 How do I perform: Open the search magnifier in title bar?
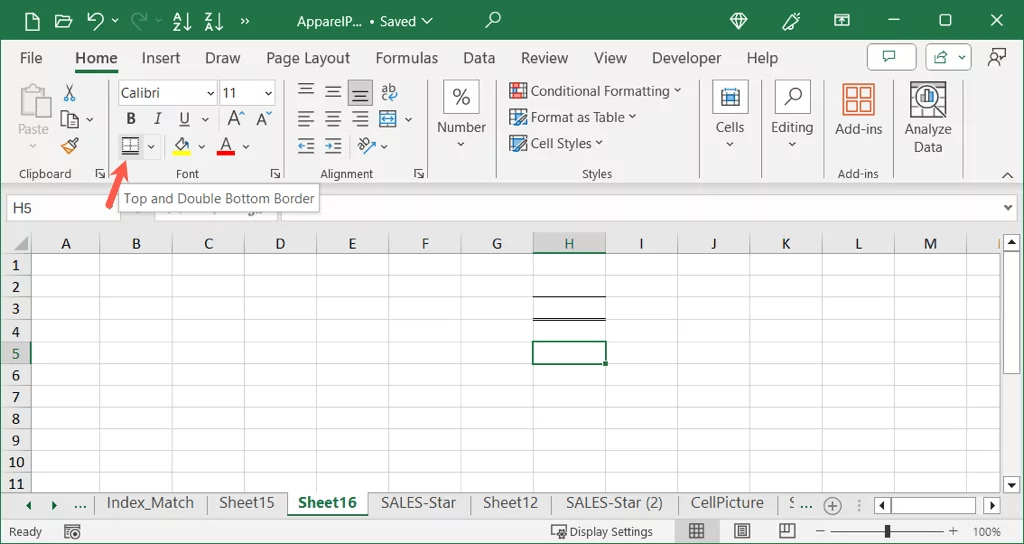pos(493,21)
